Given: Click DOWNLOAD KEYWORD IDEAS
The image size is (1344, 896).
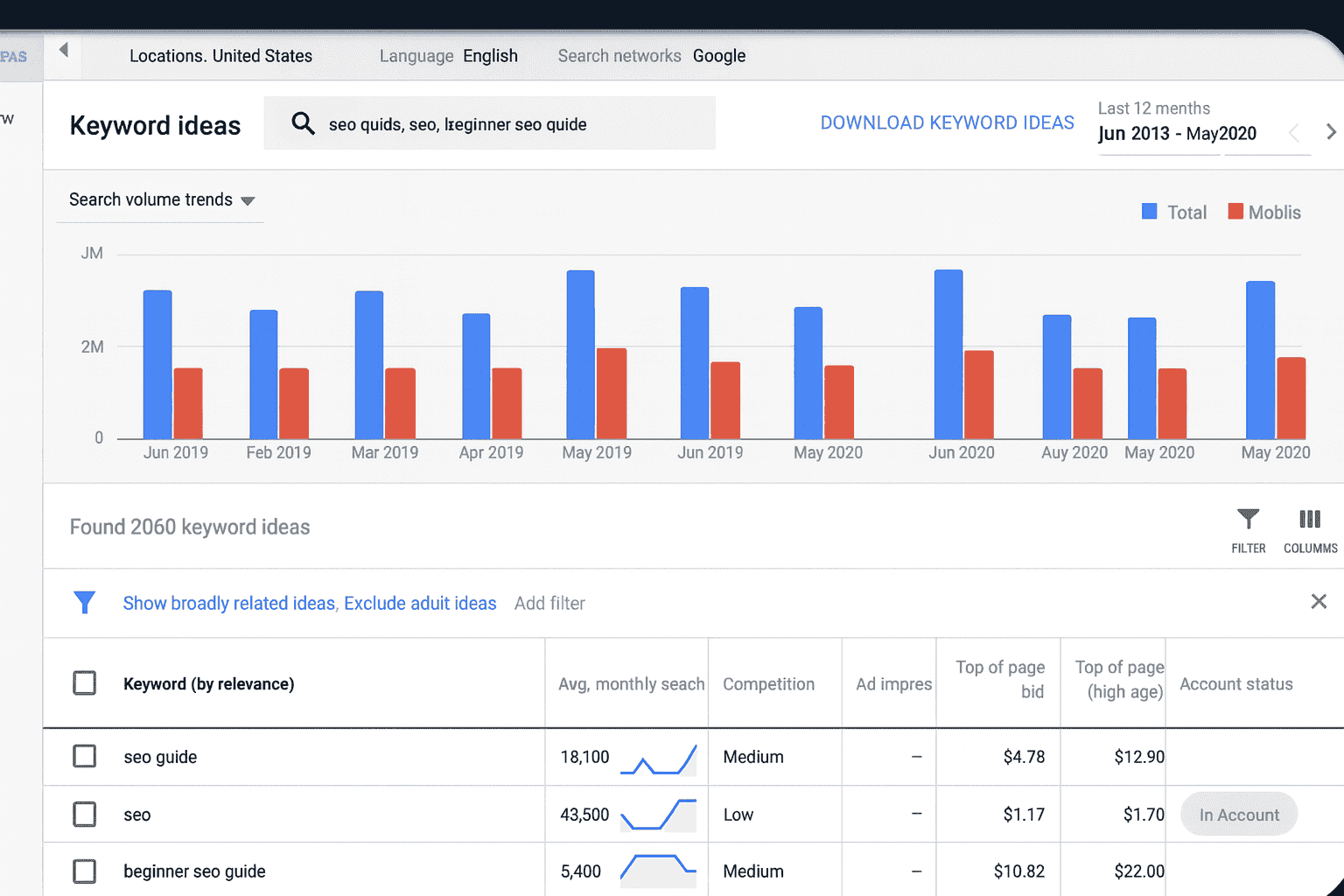Looking at the screenshot, I should pyautogui.click(x=947, y=122).
